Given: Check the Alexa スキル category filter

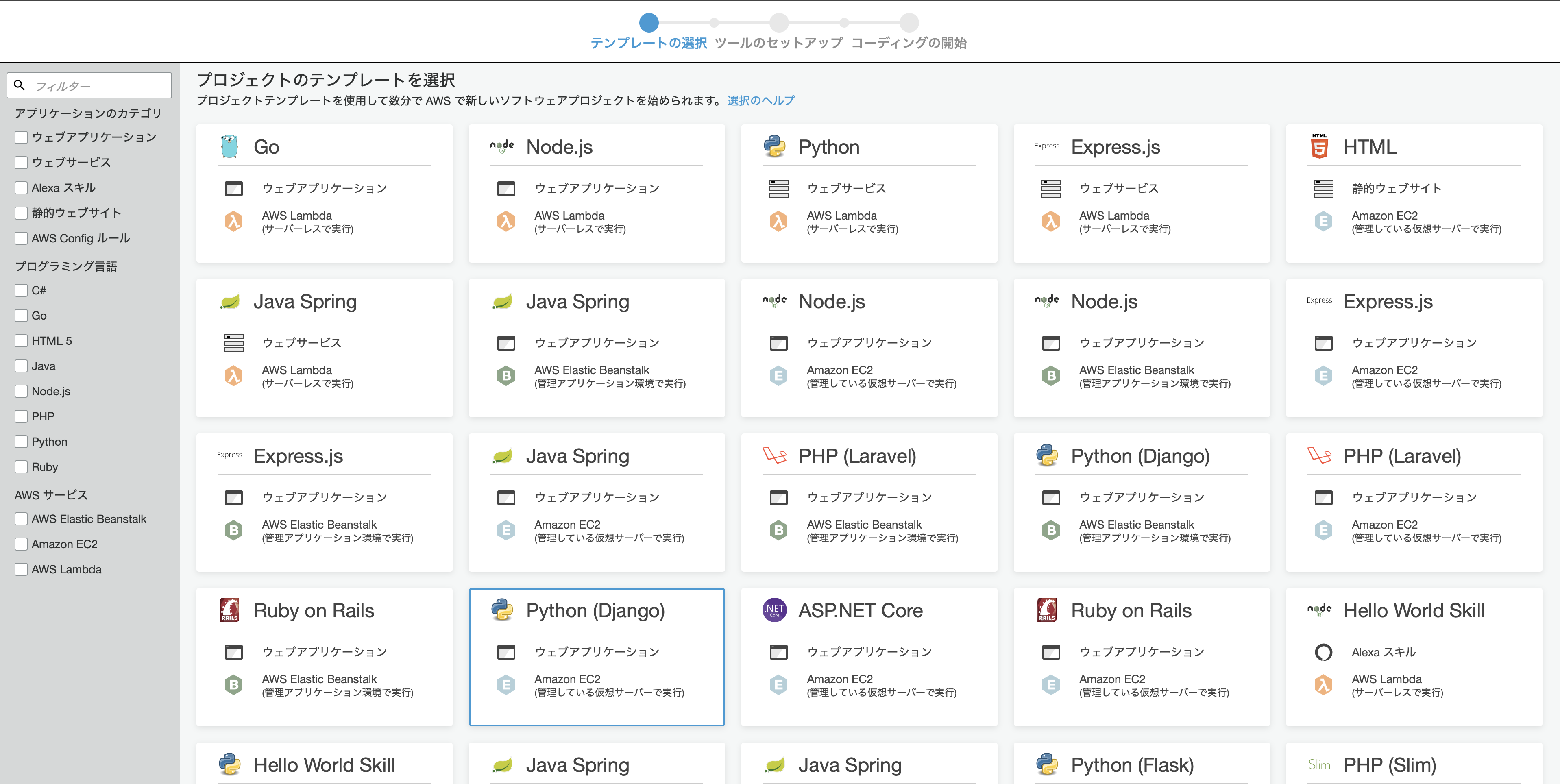Looking at the screenshot, I should pyautogui.click(x=21, y=188).
